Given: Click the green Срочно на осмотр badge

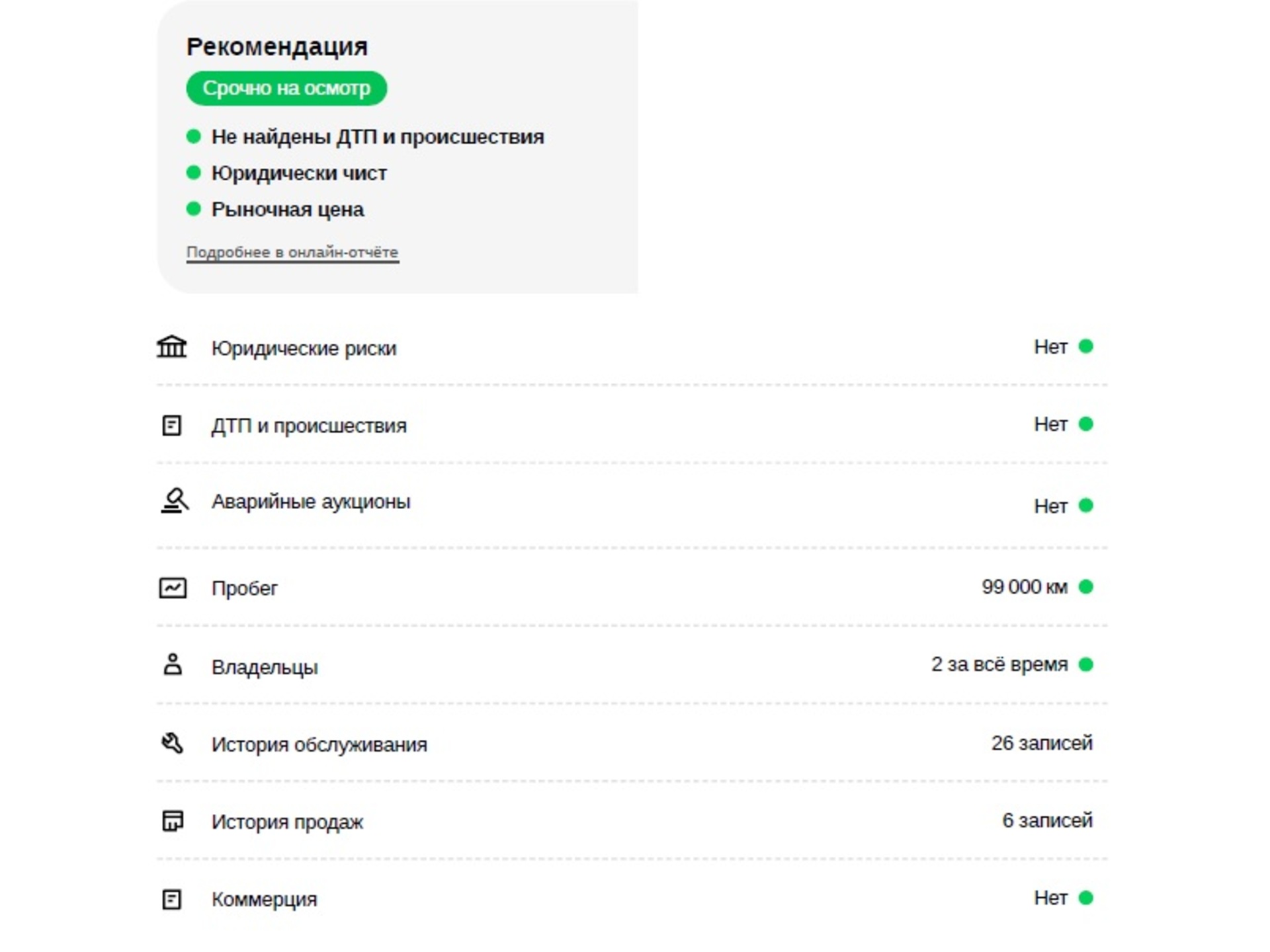Looking at the screenshot, I should [286, 88].
